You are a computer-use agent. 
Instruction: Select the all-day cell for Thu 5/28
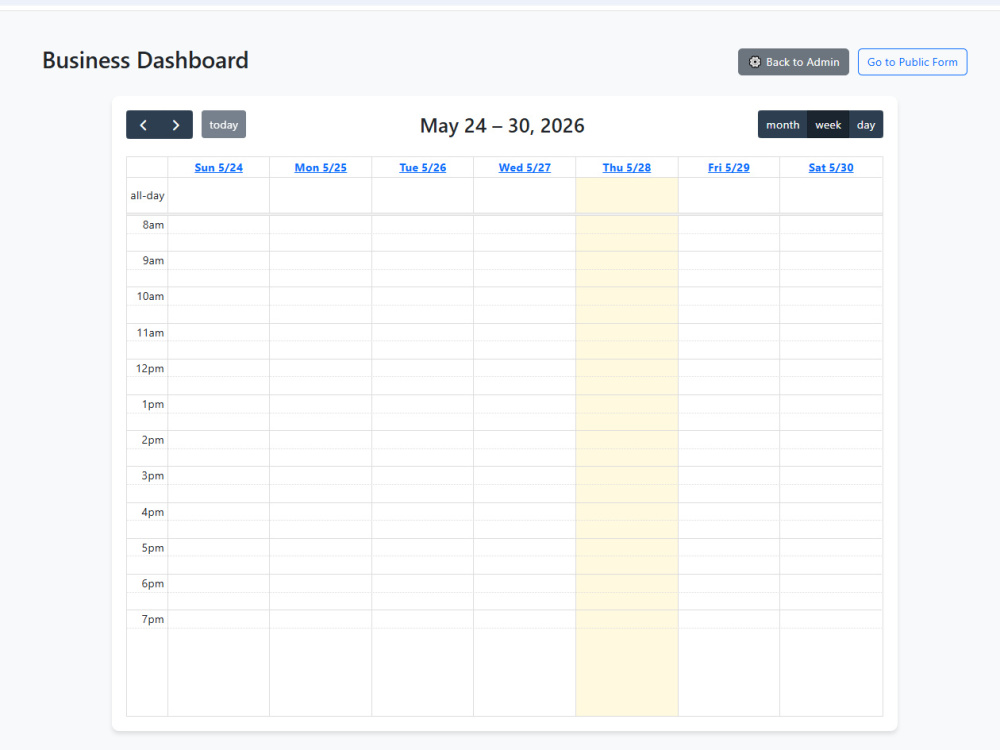pos(627,195)
